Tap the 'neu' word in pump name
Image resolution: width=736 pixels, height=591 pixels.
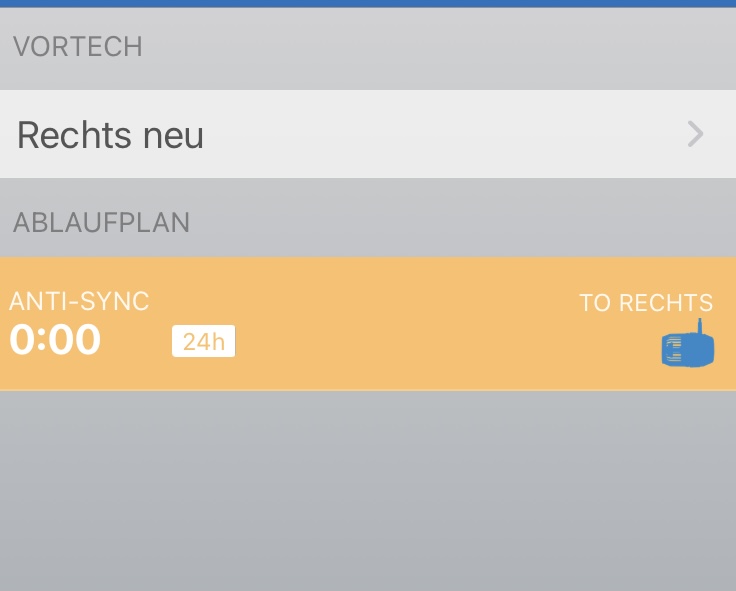point(173,135)
